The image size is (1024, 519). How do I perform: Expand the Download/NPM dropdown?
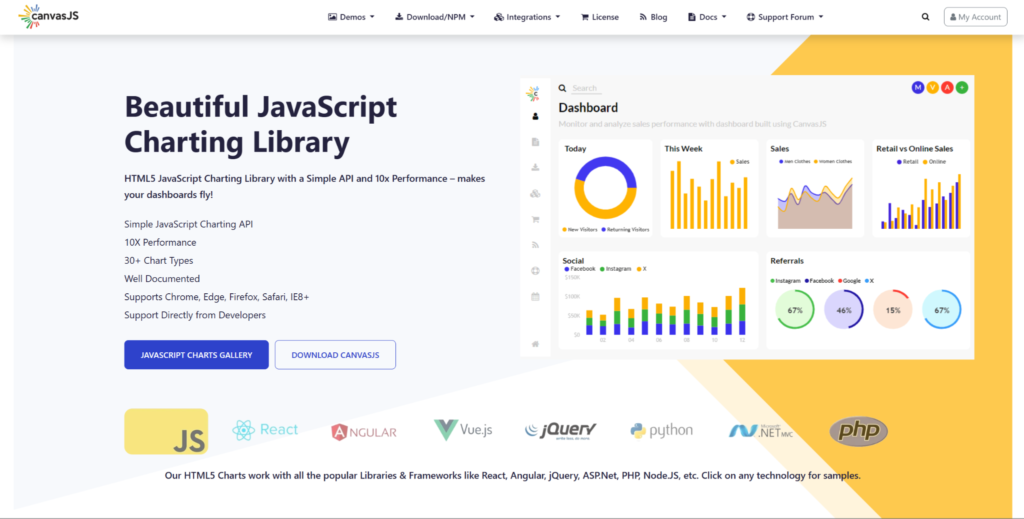point(435,17)
